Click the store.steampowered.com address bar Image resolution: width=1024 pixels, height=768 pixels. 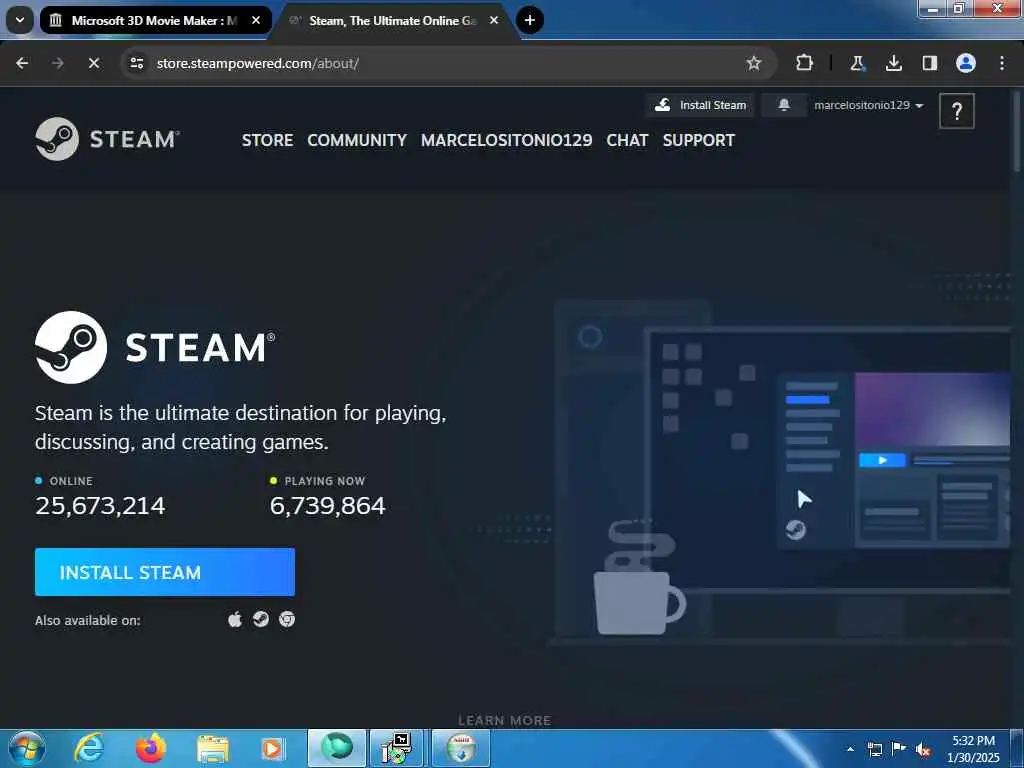tap(449, 63)
